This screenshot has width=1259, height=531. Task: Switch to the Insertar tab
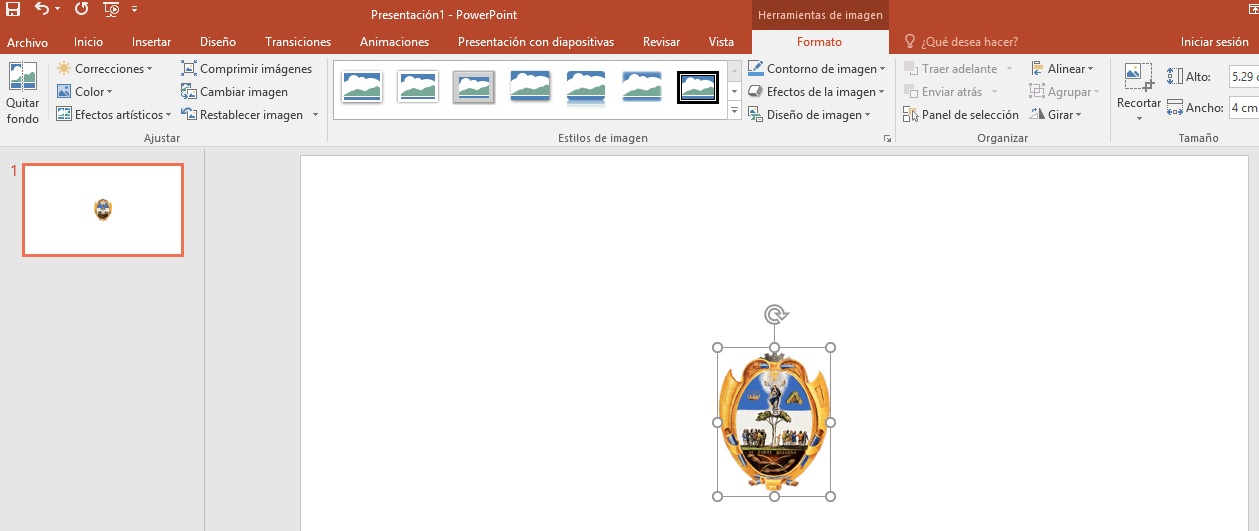coord(151,42)
